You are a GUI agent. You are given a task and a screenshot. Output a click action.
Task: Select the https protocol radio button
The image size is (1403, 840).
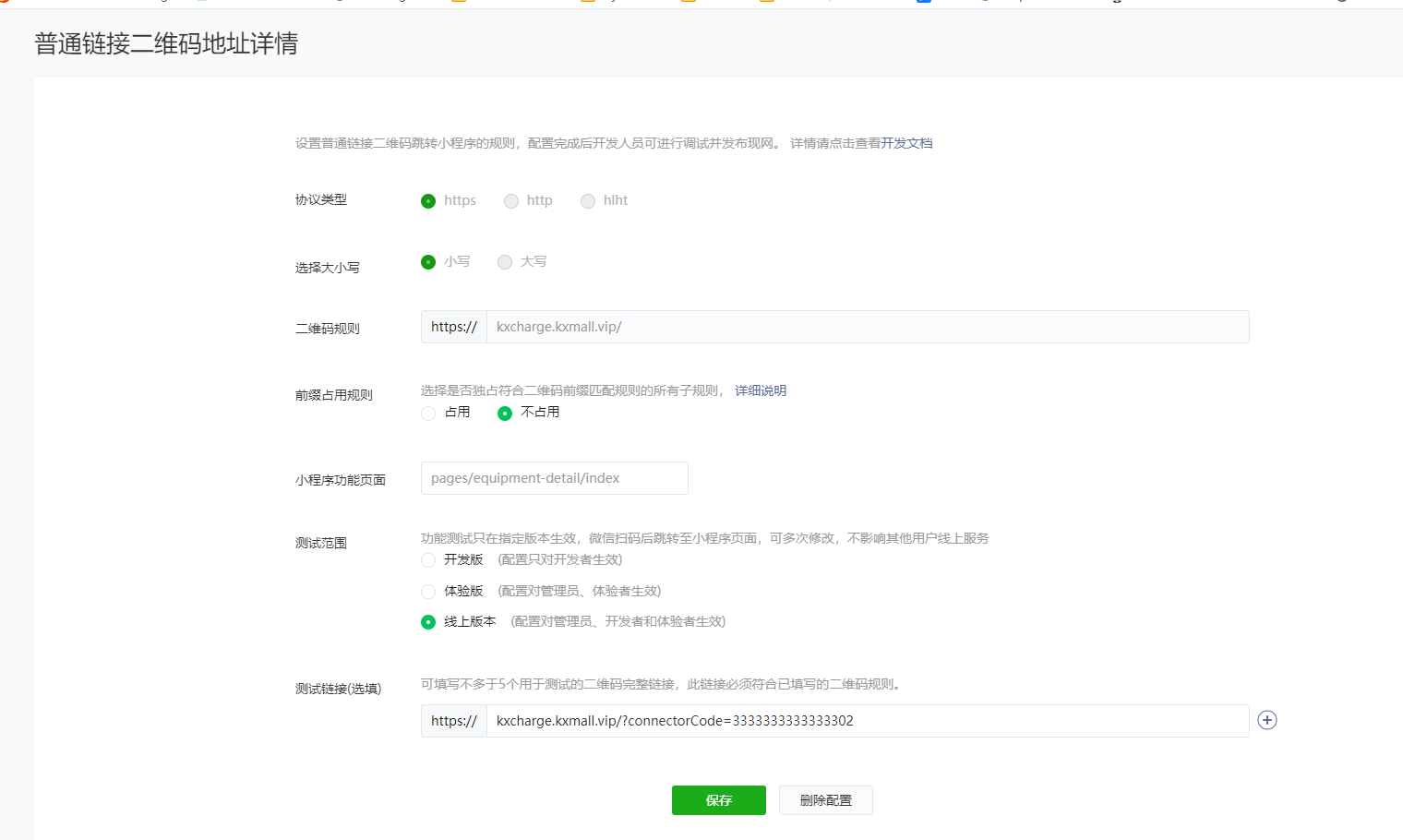[428, 201]
